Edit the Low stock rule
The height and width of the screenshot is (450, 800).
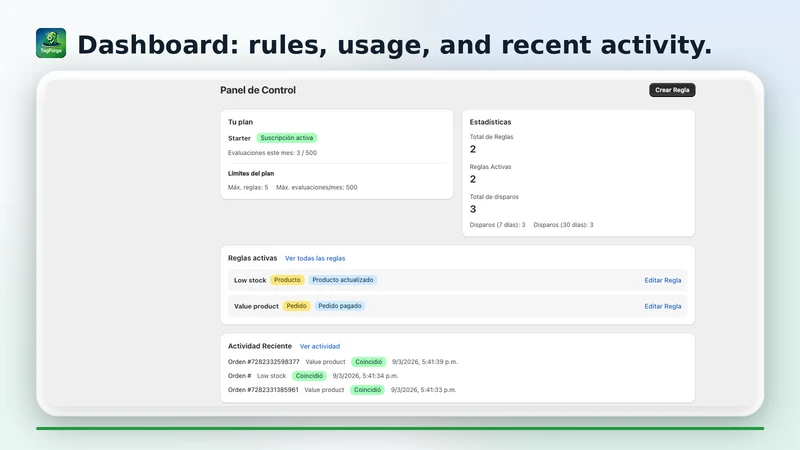[x=662, y=280]
